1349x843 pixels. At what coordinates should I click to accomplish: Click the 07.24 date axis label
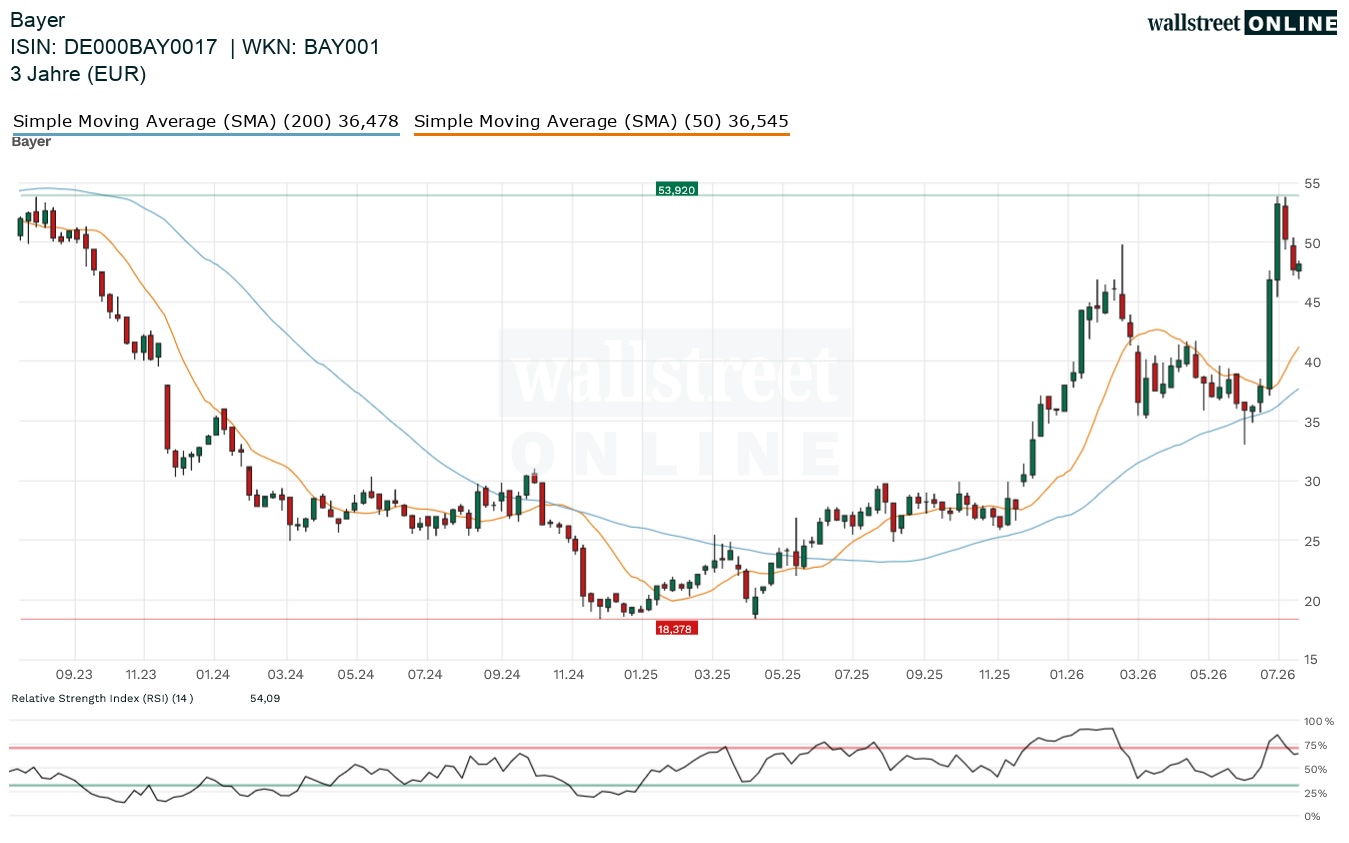(425, 675)
